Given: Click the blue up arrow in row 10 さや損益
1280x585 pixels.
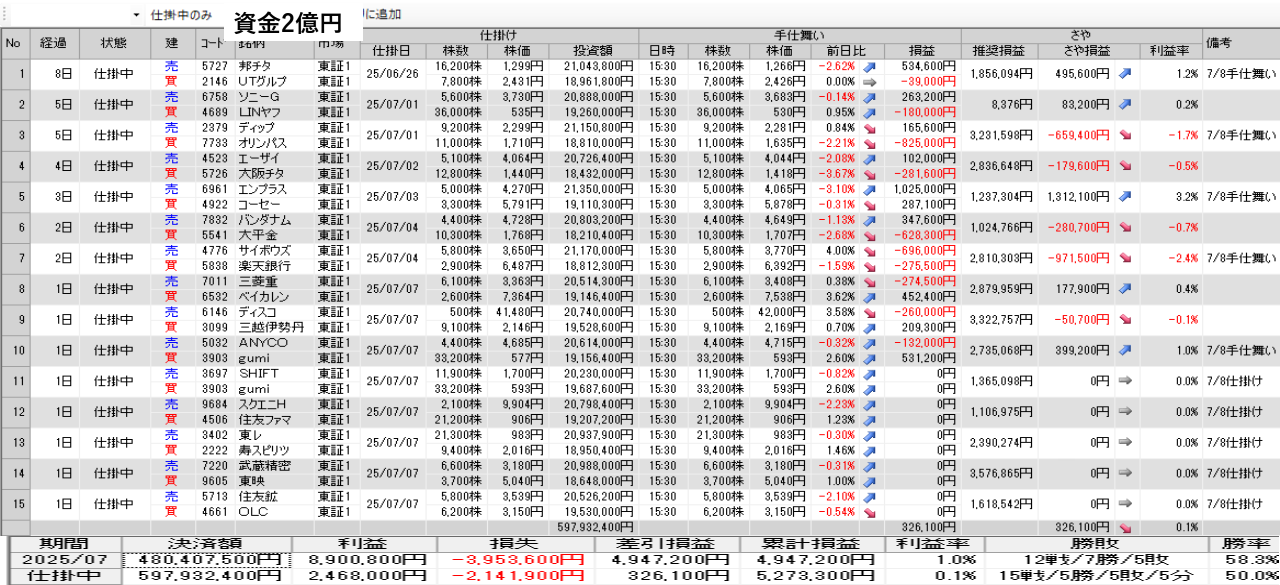Looking at the screenshot, I should pyautogui.click(x=1125, y=350).
